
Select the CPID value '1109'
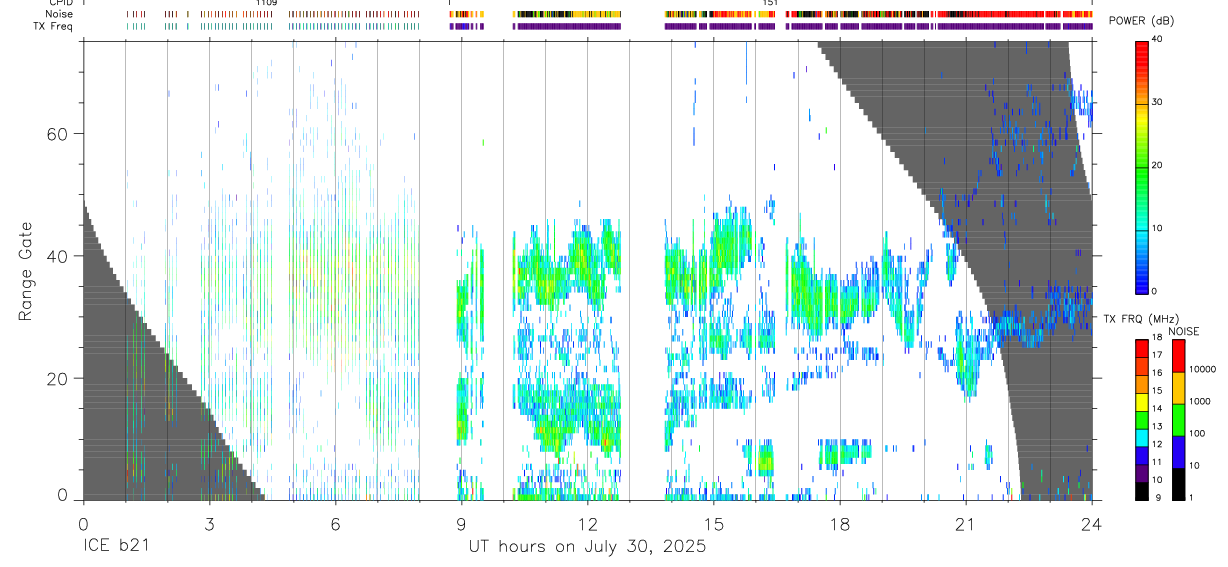pos(266,3)
